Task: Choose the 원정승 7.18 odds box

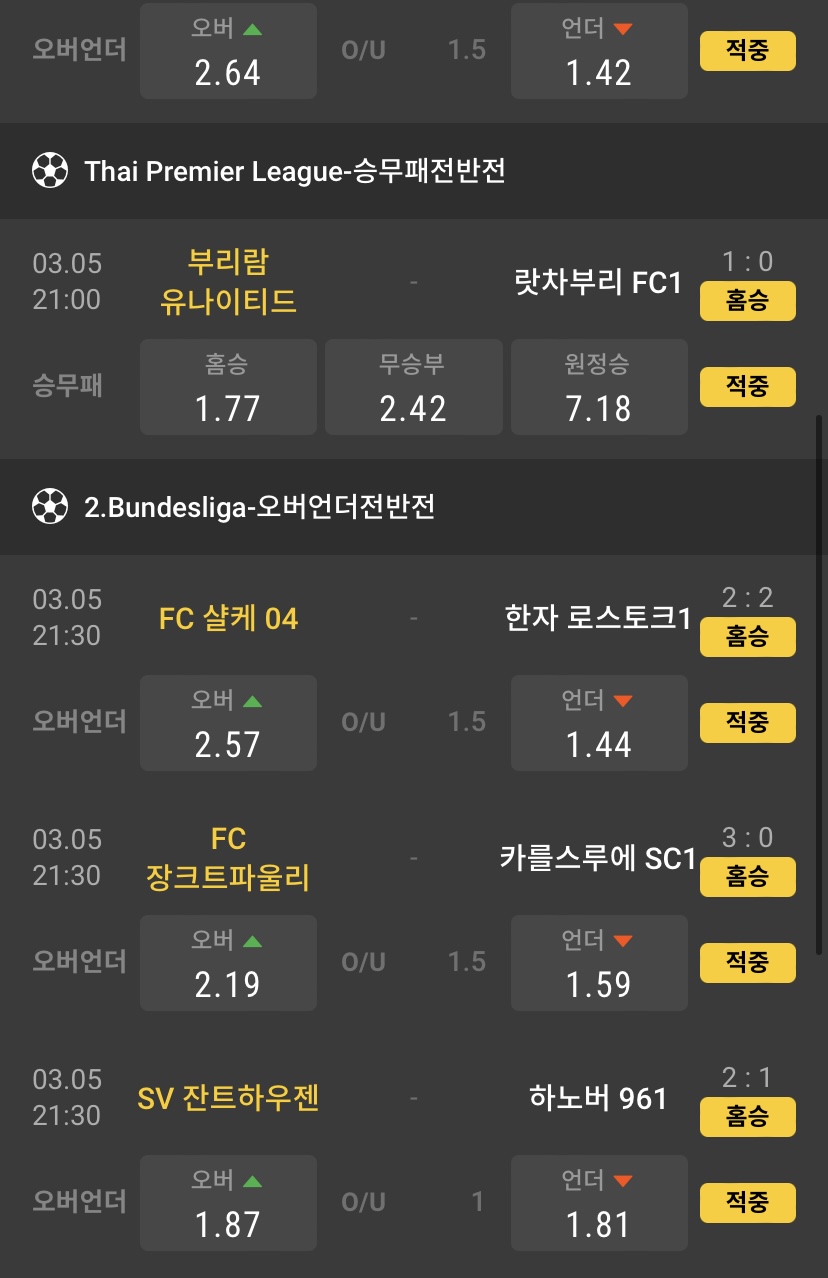Action: 599,387
